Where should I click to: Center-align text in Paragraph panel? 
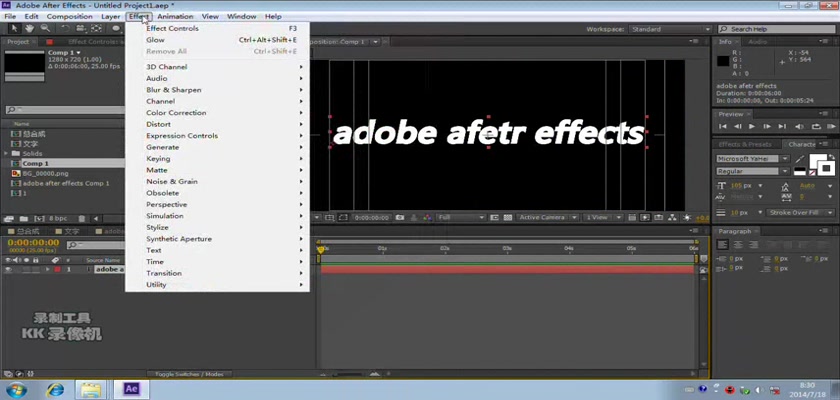pos(738,244)
